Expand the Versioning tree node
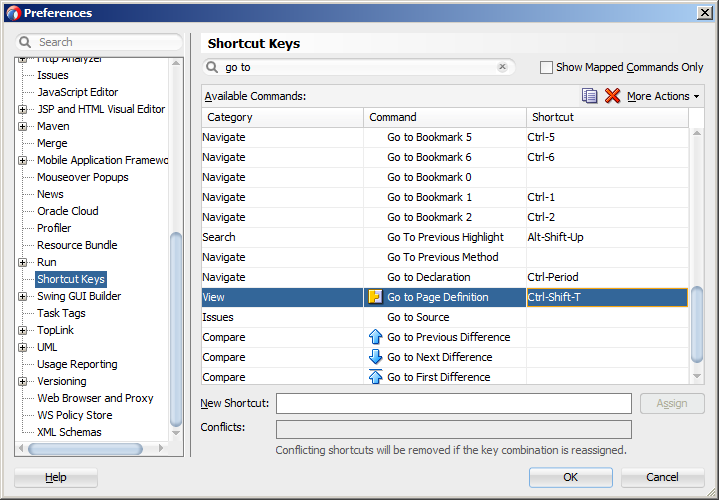This screenshot has width=719, height=500. (22, 381)
